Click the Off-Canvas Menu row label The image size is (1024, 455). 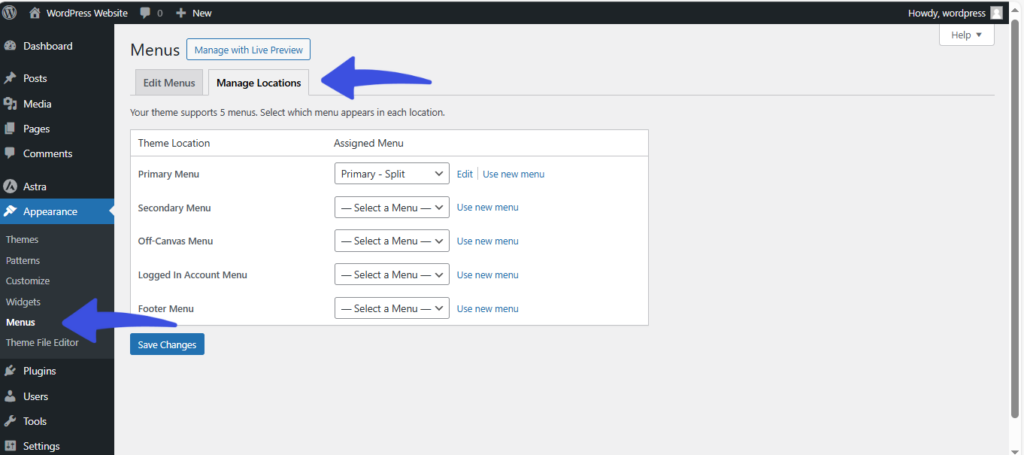coord(176,241)
